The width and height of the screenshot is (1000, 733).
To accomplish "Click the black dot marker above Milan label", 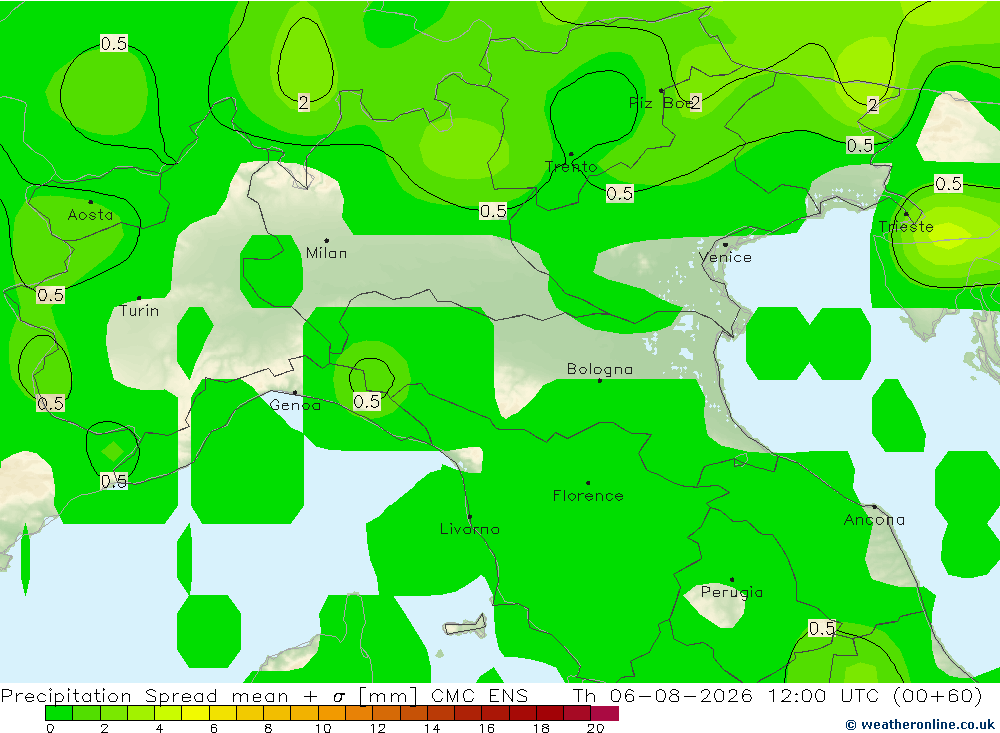I will [x=327, y=241].
